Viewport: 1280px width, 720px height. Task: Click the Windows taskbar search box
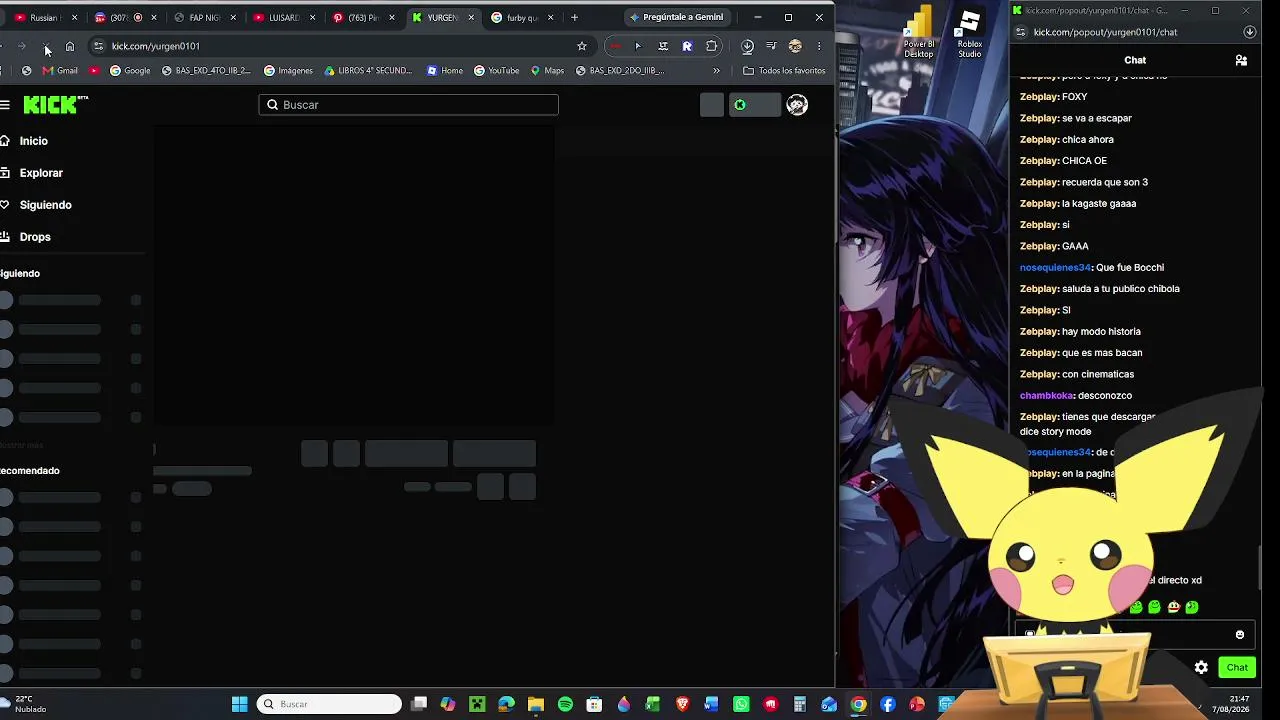click(329, 704)
